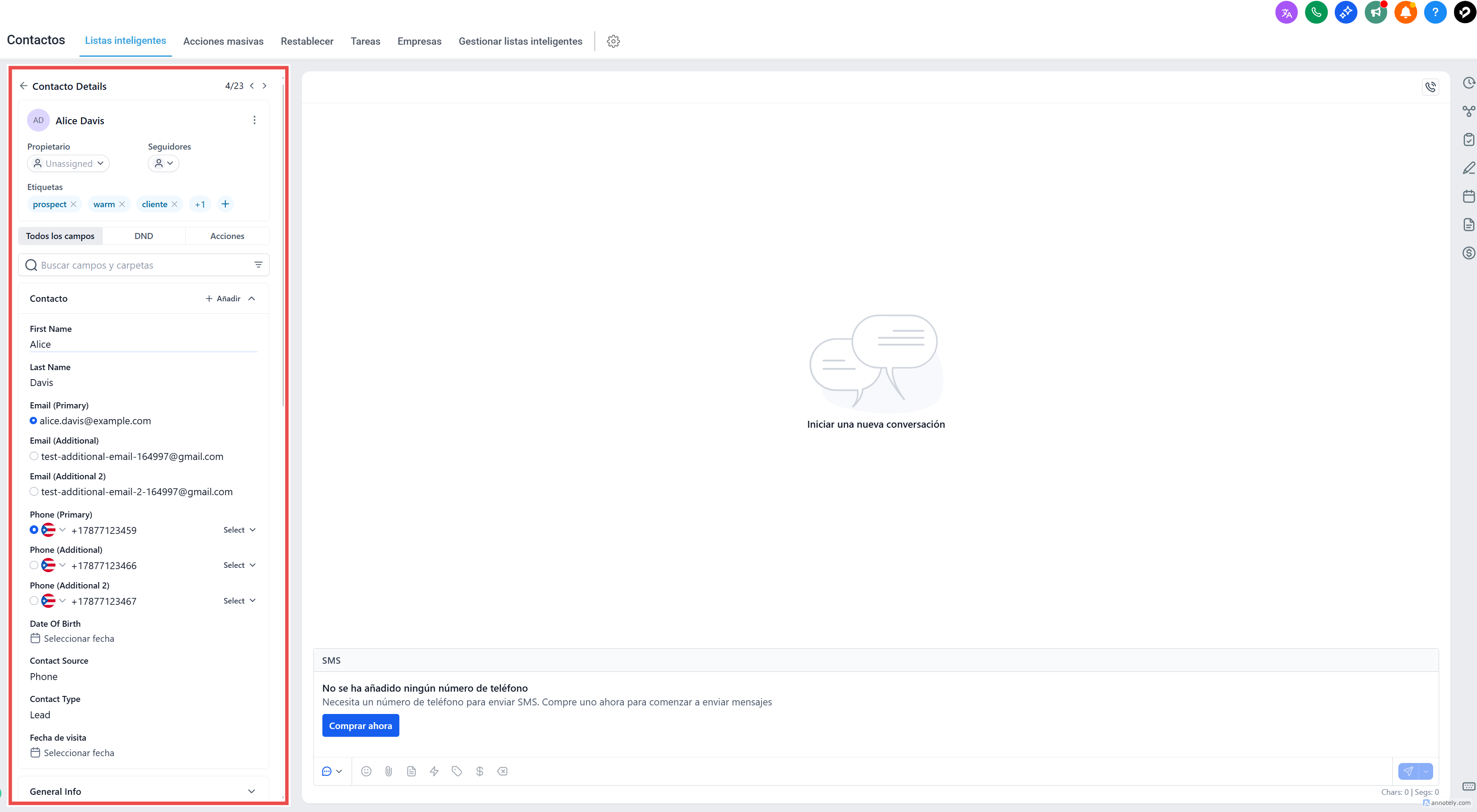Select Phone (Additional) as primary radio
This screenshot has height=812, width=1477.
[x=34, y=565]
